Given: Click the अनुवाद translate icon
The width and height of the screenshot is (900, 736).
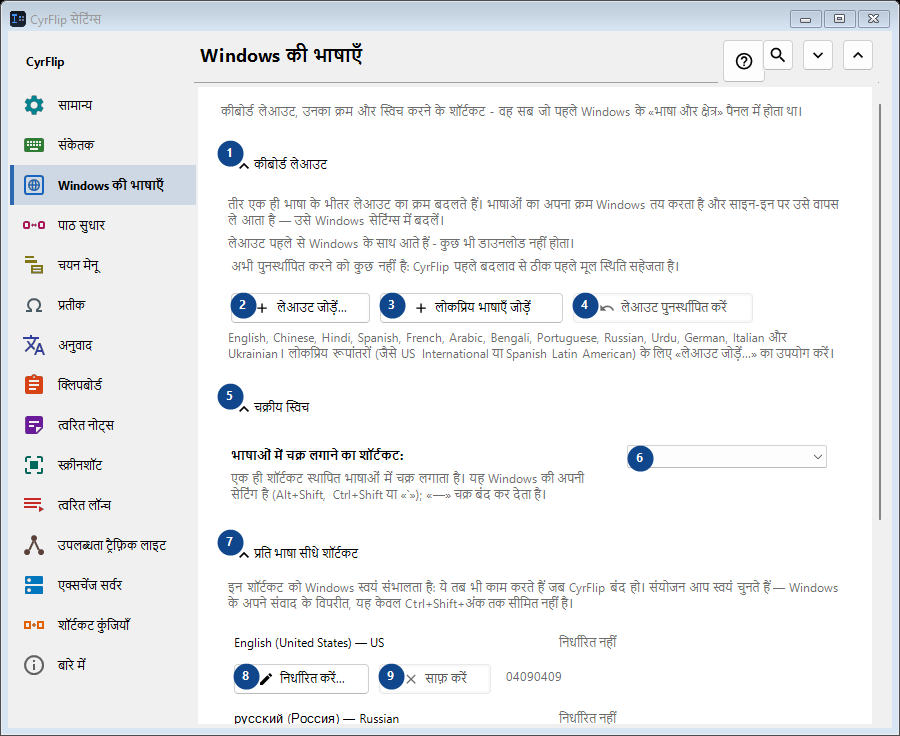Looking at the screenshot, I should pos(34,345).
